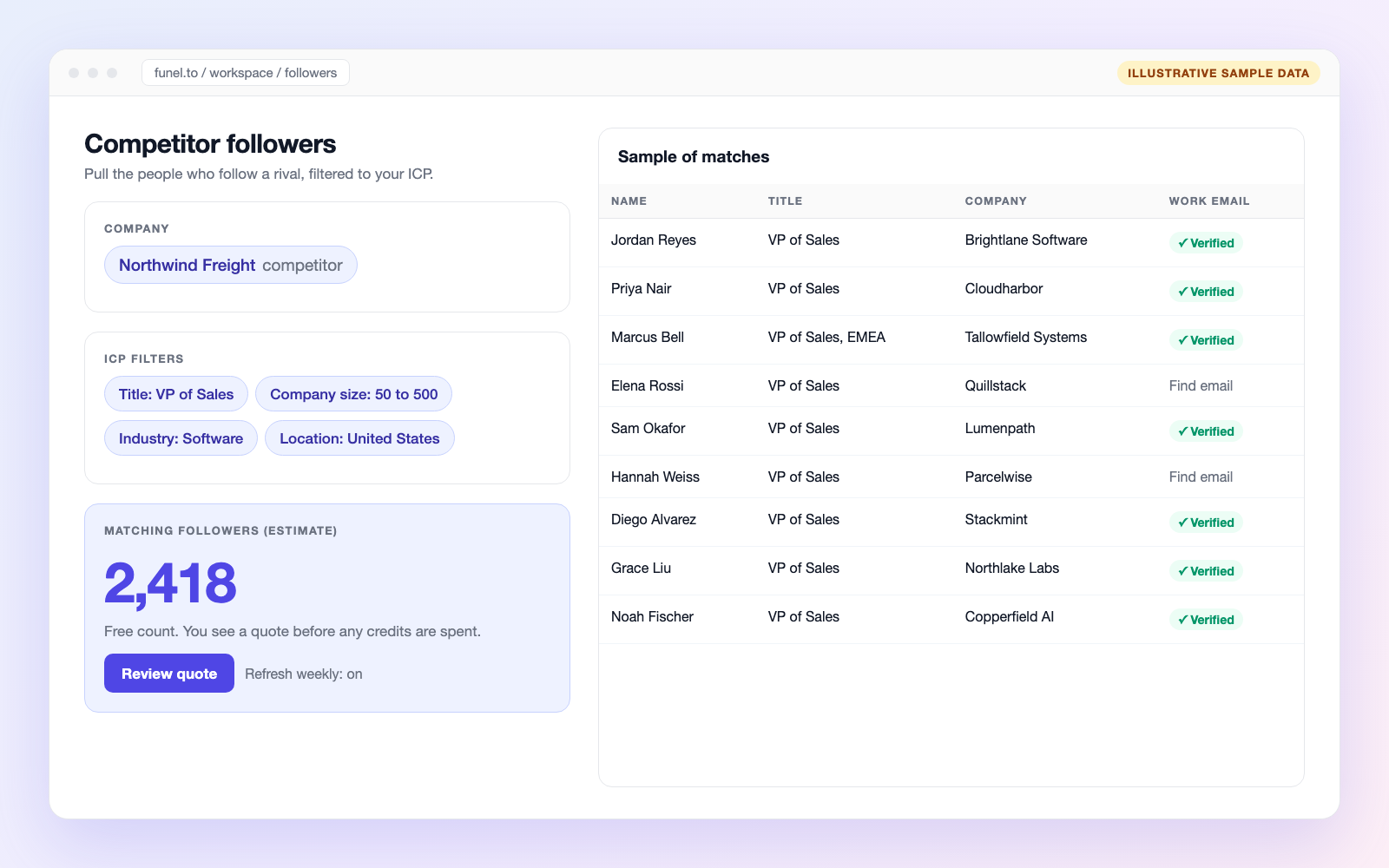The image size is (1389, 868).
Task: Click the VP of Sales, EMEA title cell
Action: [826, 337]
